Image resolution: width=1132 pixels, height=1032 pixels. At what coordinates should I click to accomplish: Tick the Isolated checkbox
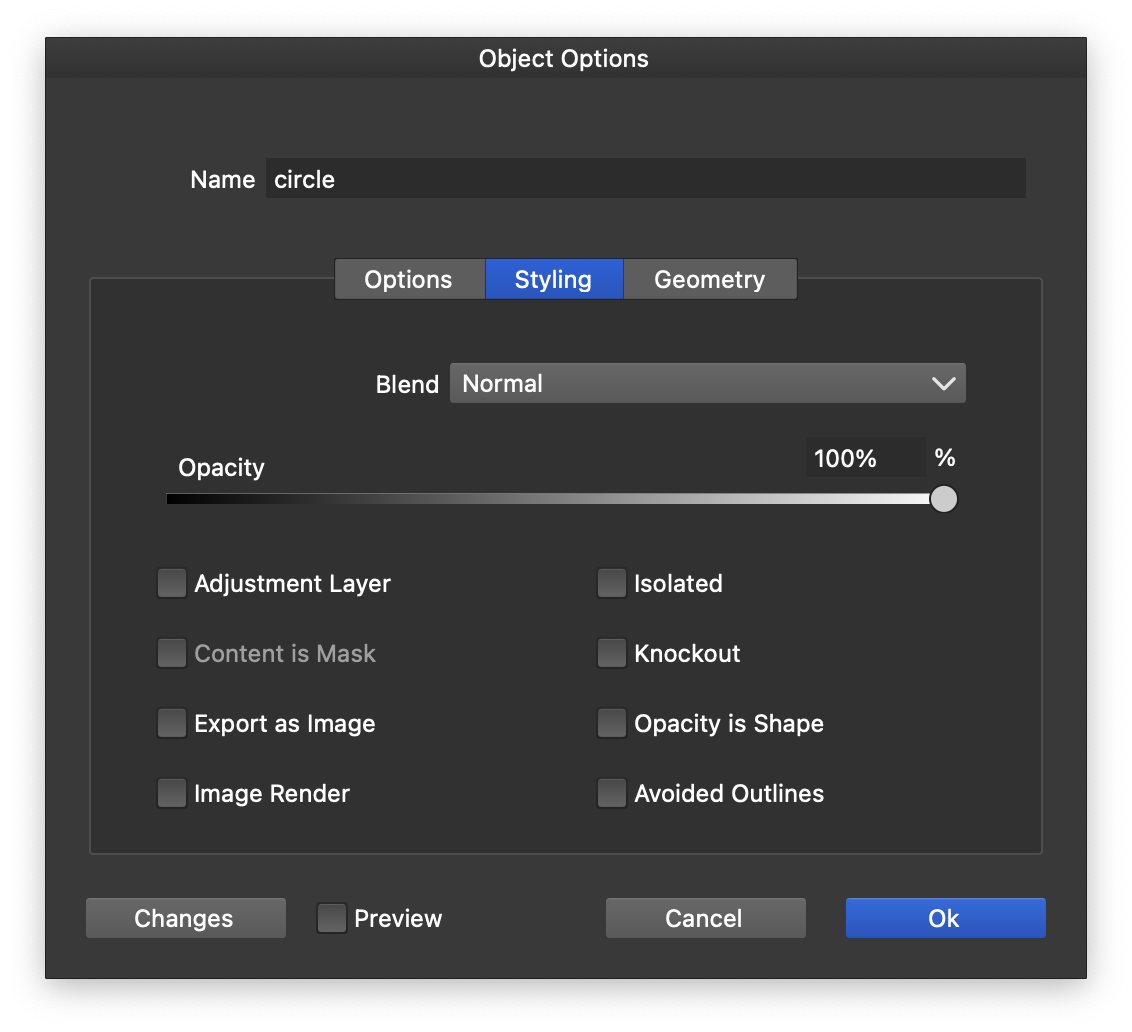[x=611, y=584]
